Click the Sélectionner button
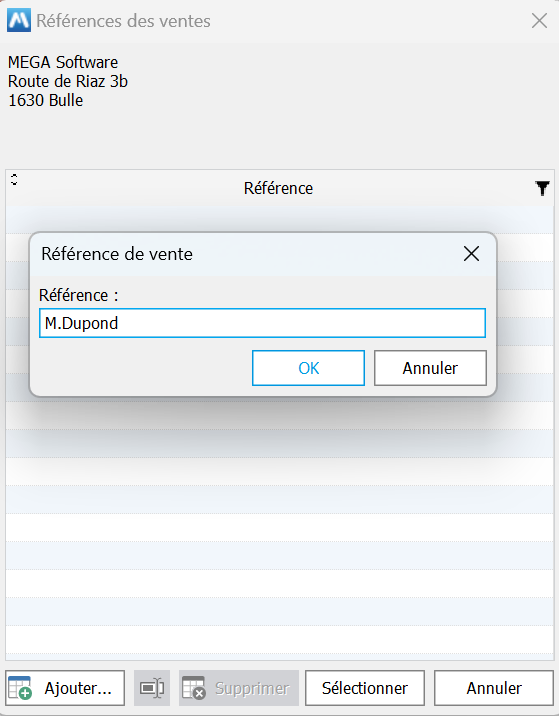Viewport: 559px width, 716px height. click(365, 688)
